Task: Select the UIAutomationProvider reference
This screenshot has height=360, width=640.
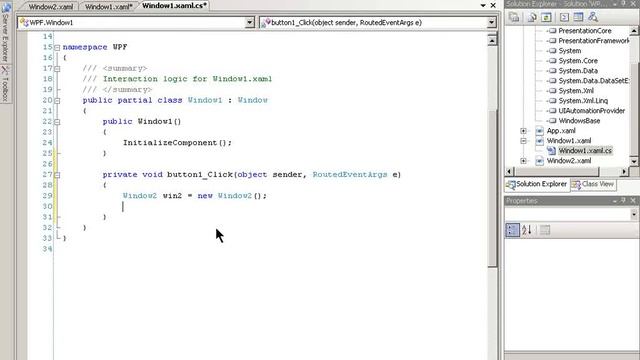Action: pos(591,111)
